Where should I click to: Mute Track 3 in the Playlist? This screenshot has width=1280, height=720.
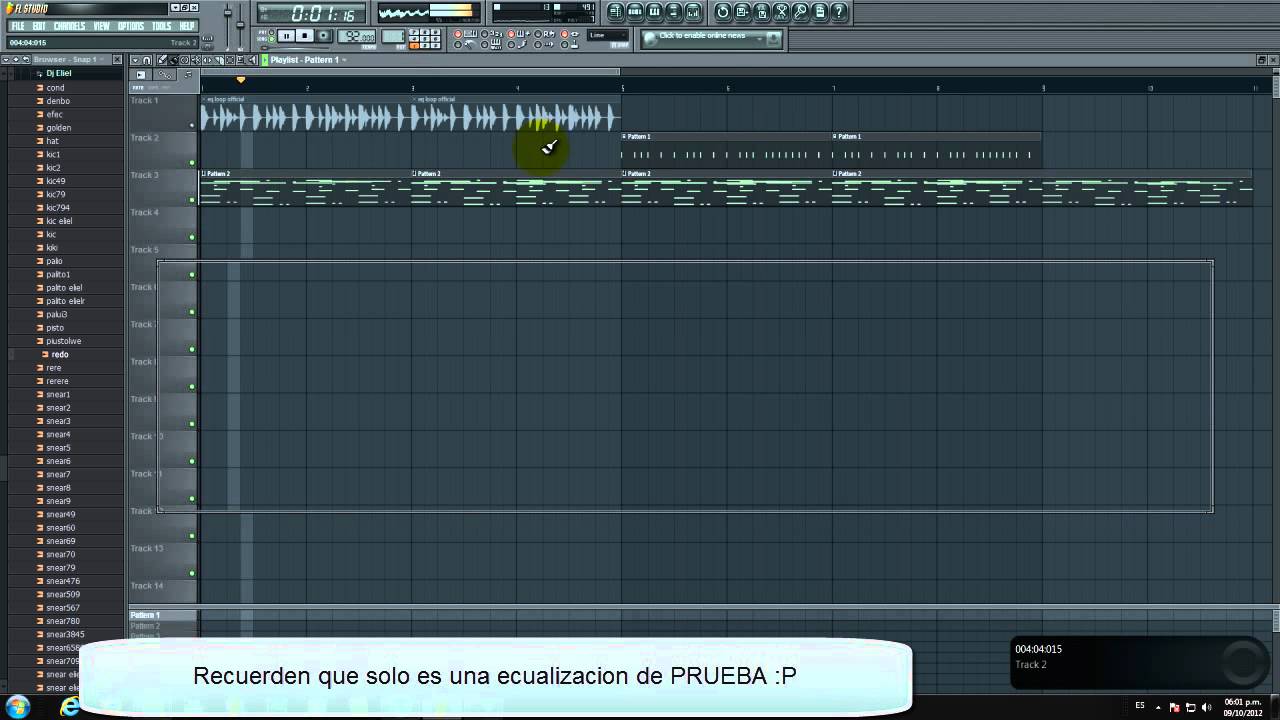click(x=192, y=200)
